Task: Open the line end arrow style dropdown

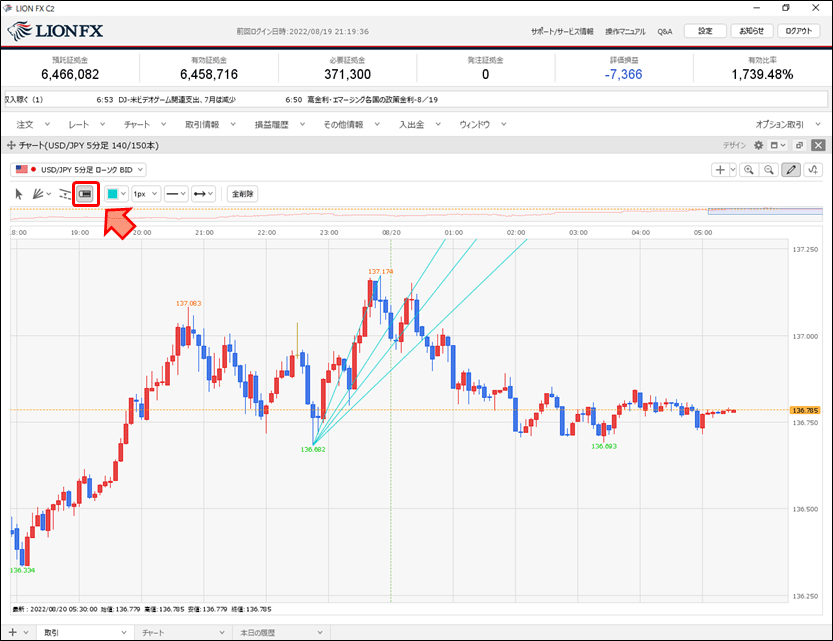Action: coord(203,194)
